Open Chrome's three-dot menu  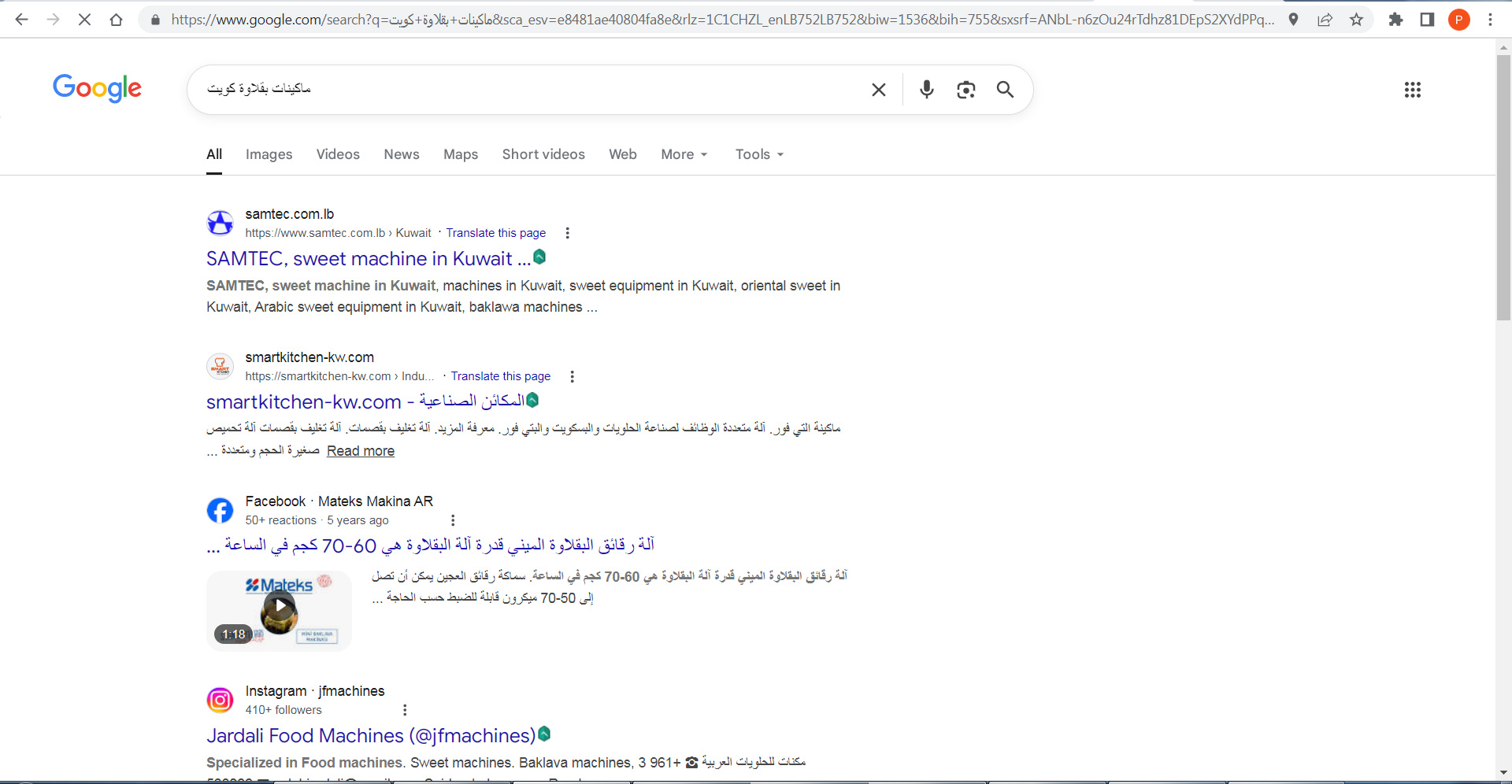click(1490, 20)
